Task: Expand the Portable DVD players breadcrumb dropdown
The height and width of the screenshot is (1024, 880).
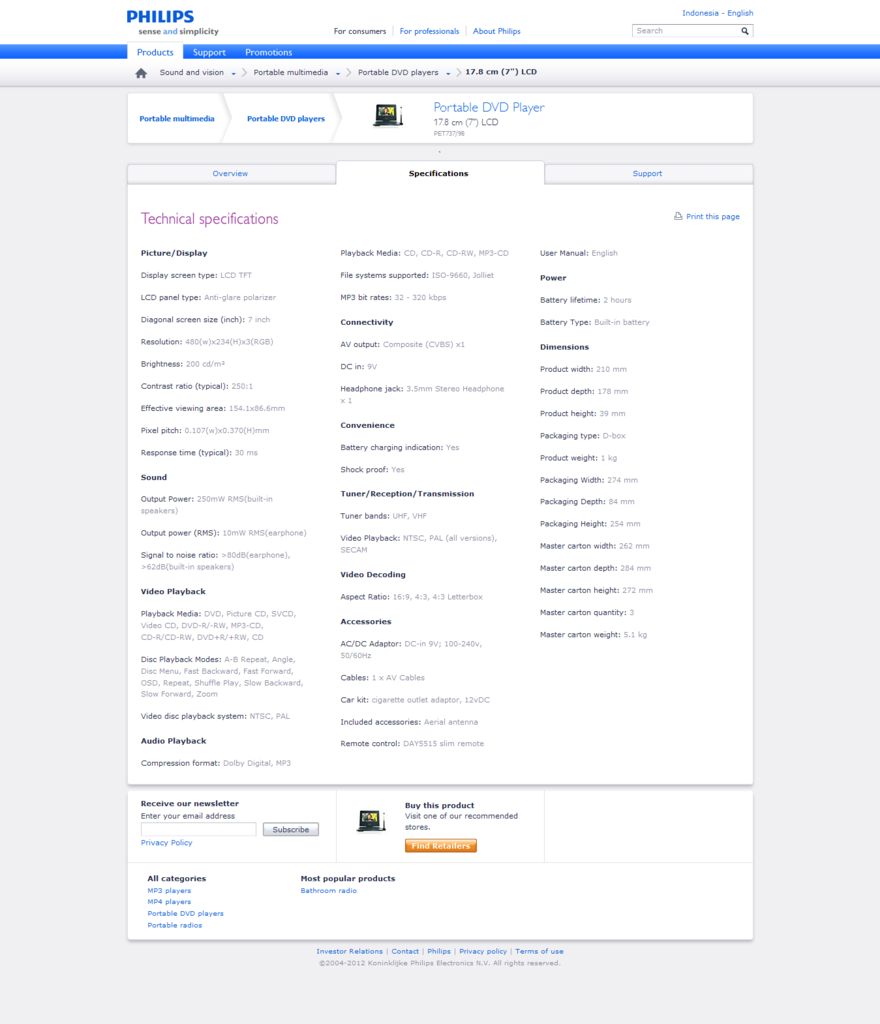Action: click(x=448, y=74)
